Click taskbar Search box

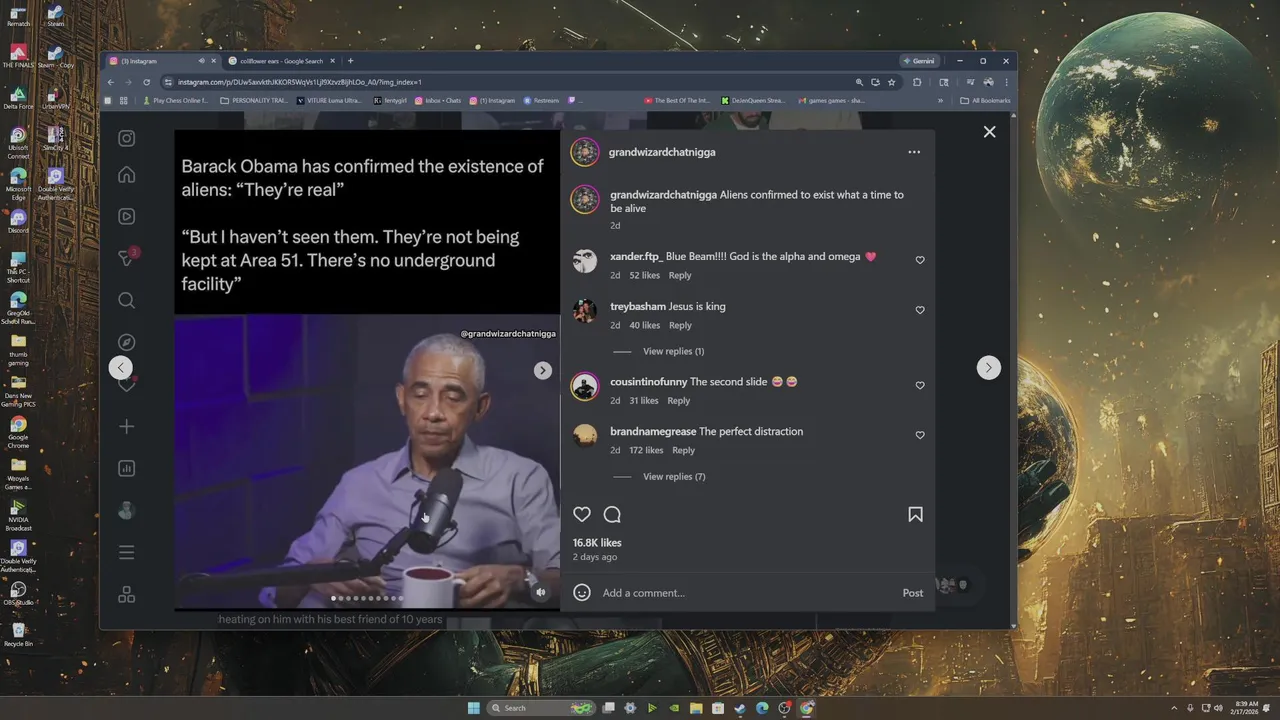tap(541, 708)
